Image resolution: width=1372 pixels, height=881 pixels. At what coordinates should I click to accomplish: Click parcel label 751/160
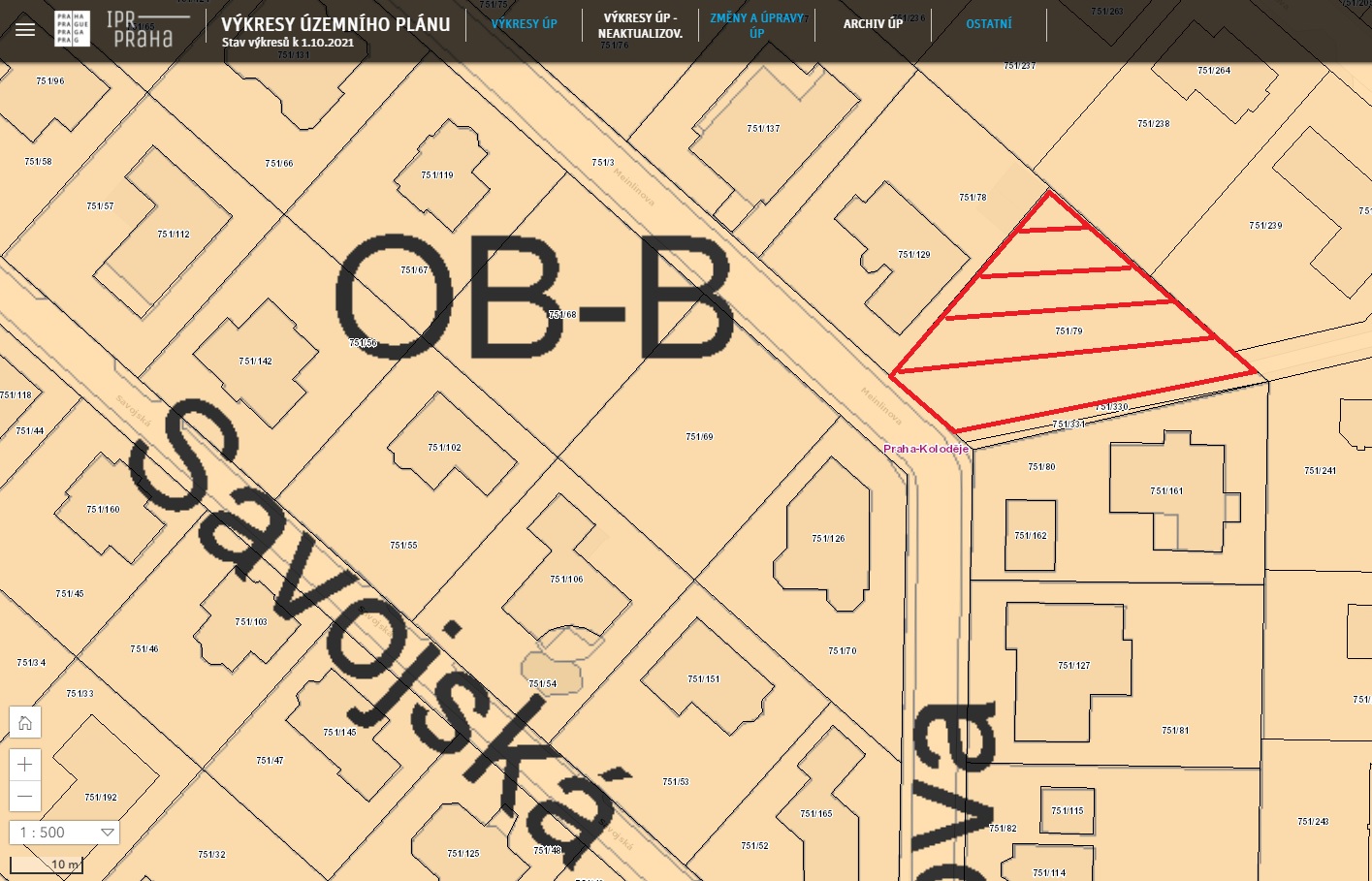[103, 510]
